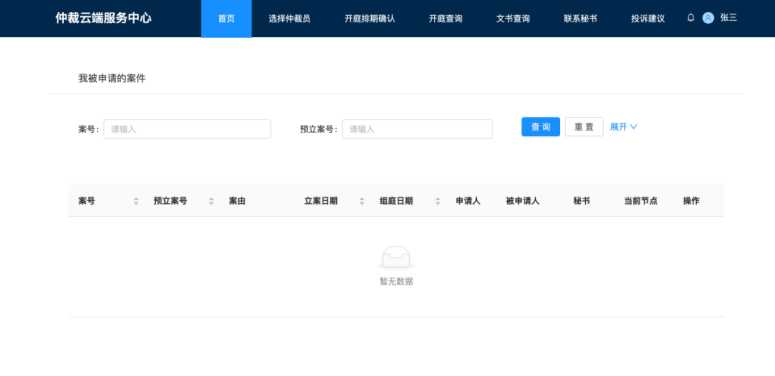Sort by 案号 column arrows

coord(136,201)
